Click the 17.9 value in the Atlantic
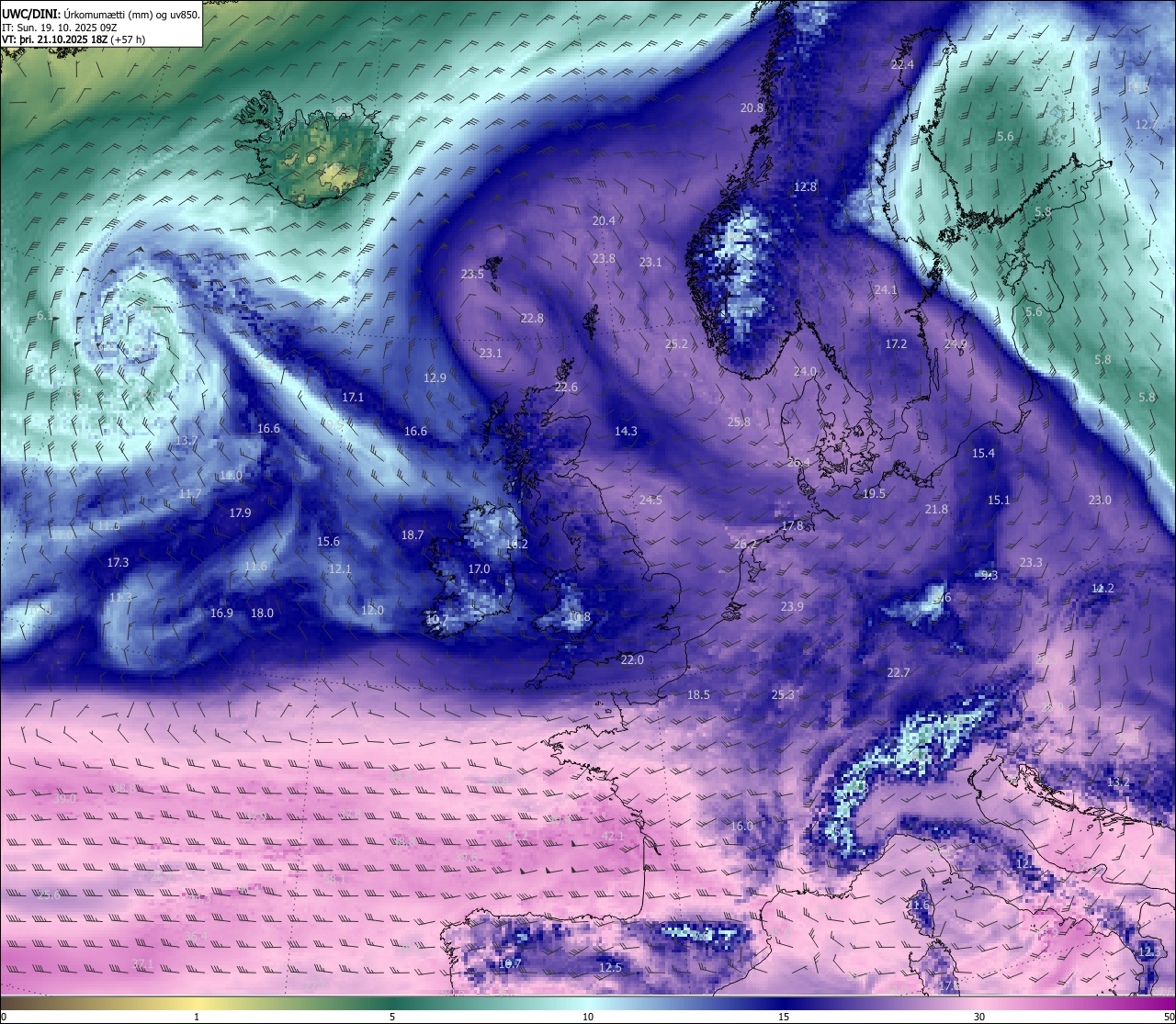This screenshot has width=1176, height=1024. point(240,513)
